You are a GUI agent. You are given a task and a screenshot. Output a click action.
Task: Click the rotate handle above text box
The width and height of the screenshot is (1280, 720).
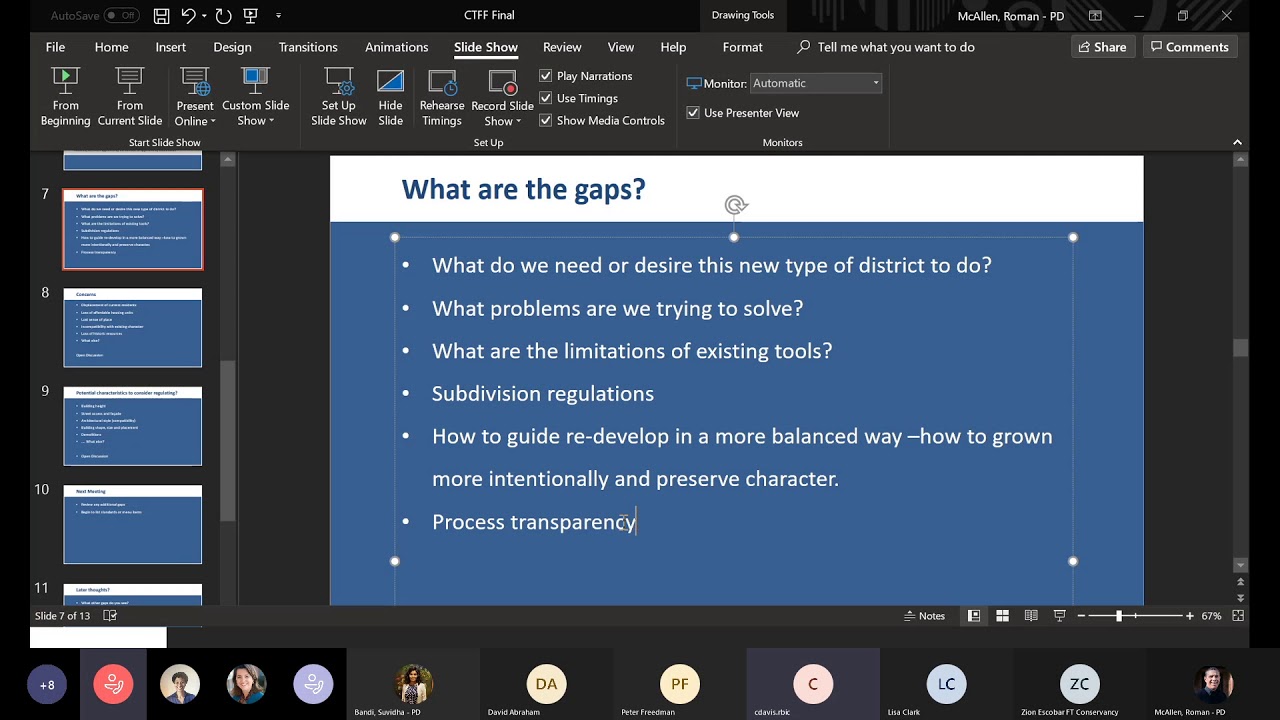pyautogui.click(x=735, y=205)
